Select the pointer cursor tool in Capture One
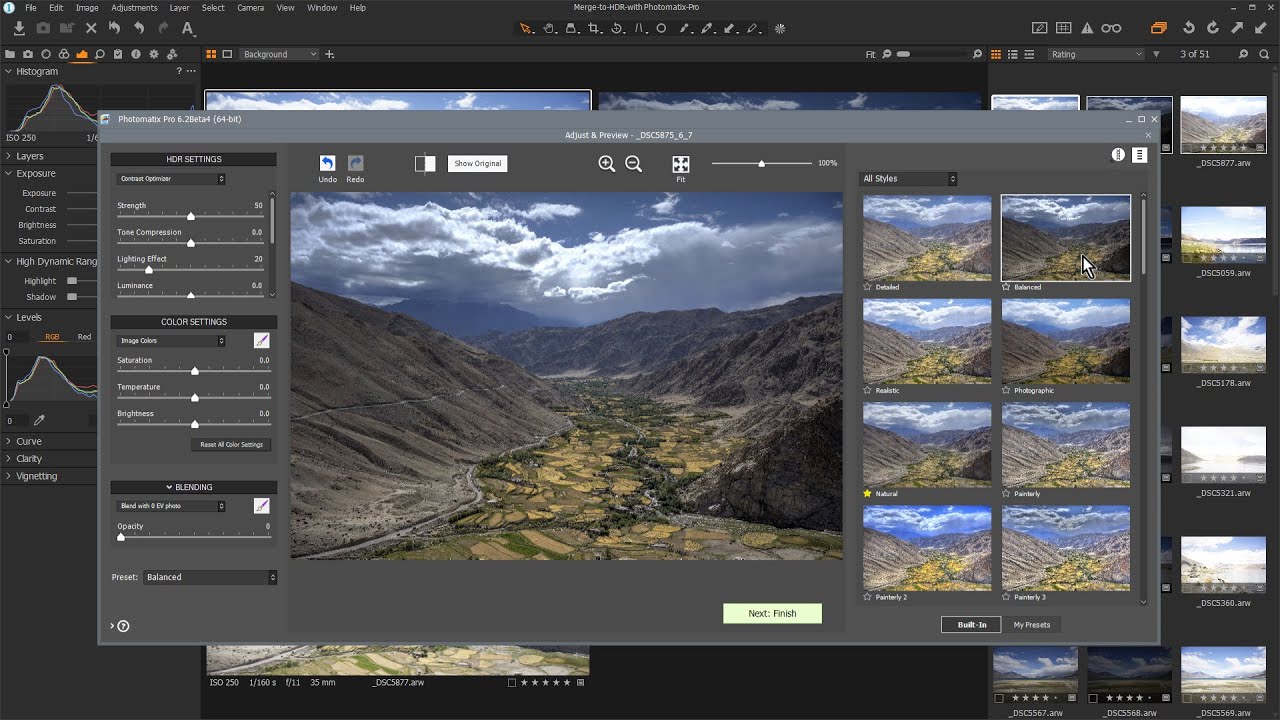This screenshot has width=1280, height=720. (526, 29)
